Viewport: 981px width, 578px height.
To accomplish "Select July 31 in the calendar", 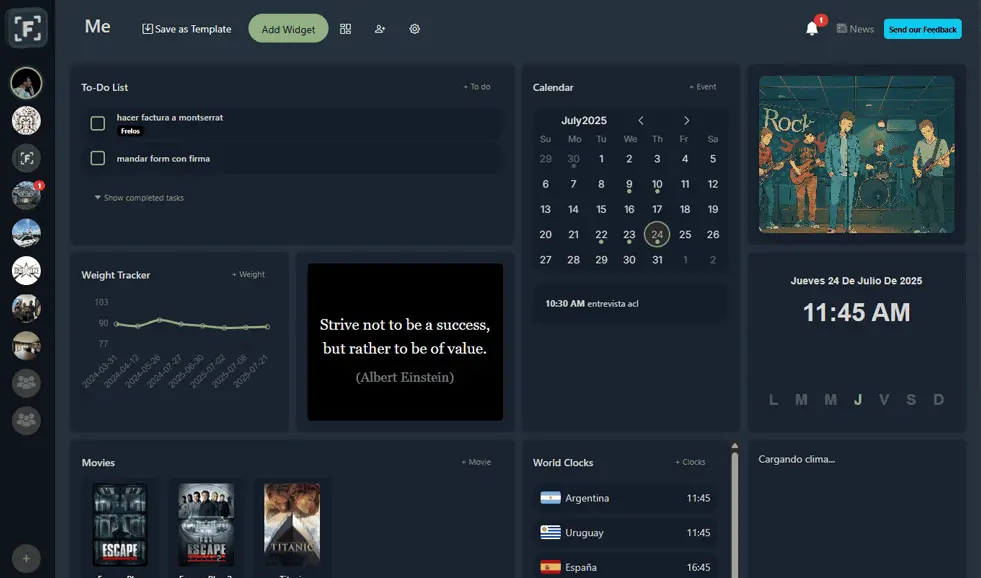I will coord(657,260).
